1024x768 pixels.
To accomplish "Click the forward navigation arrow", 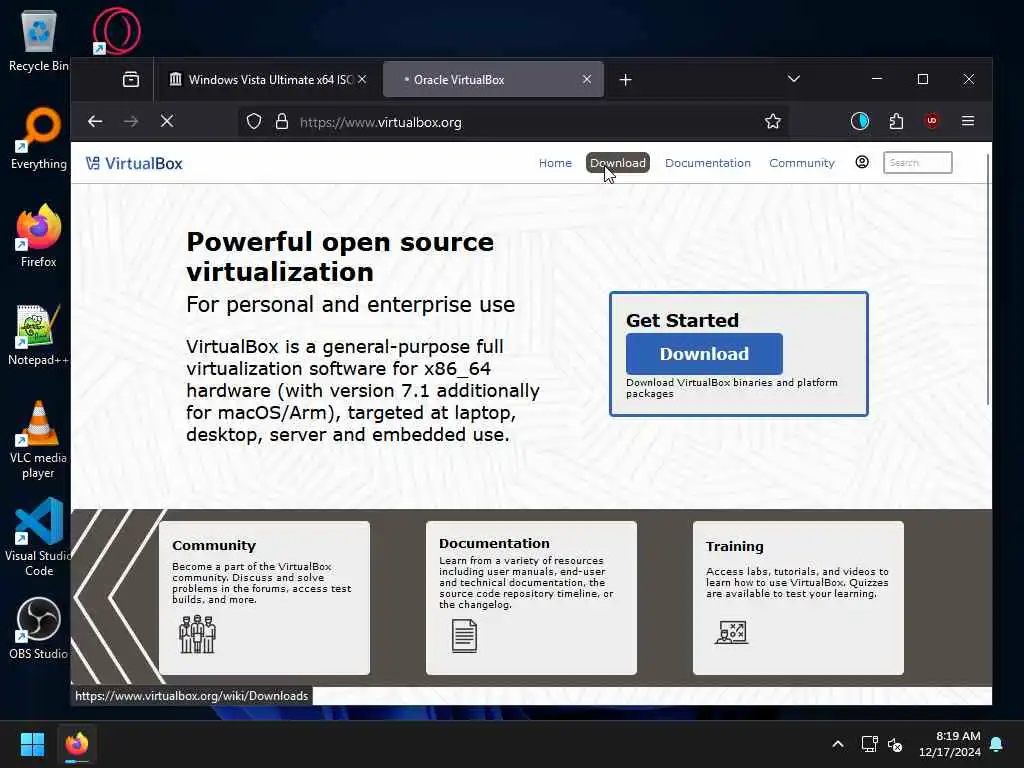I will (x=131, y=121).
